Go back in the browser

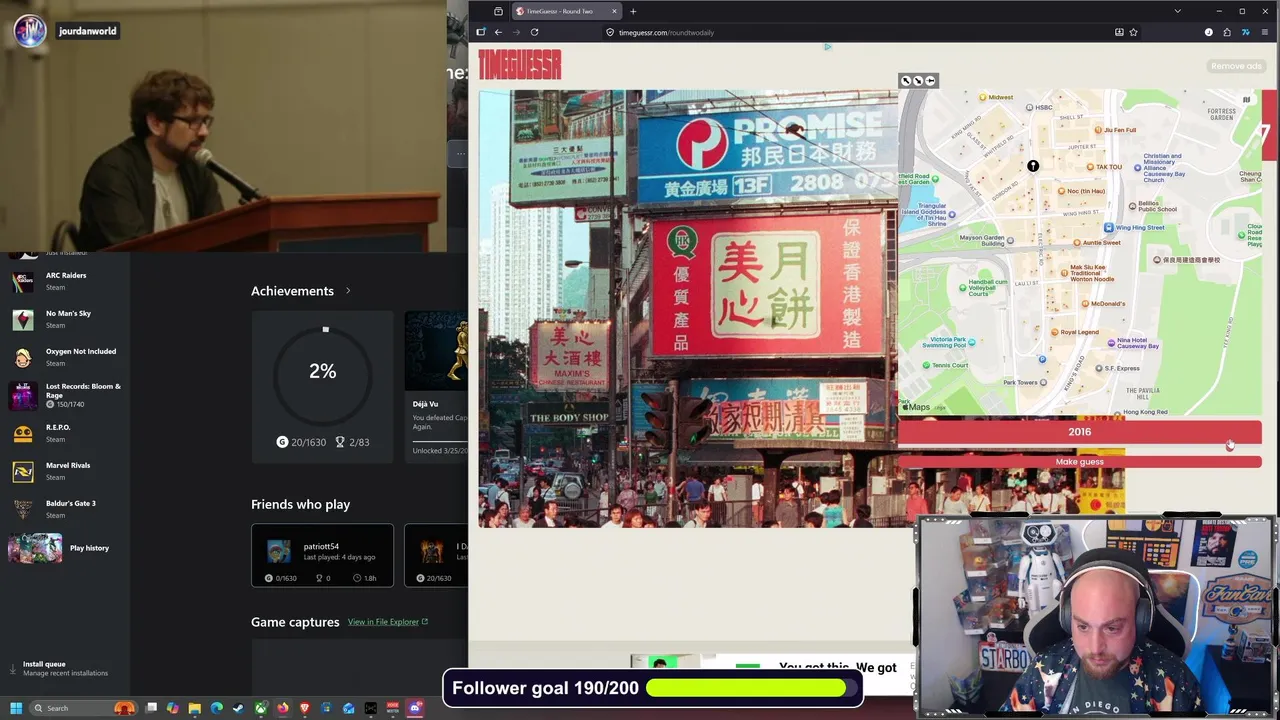pos(498,32)
